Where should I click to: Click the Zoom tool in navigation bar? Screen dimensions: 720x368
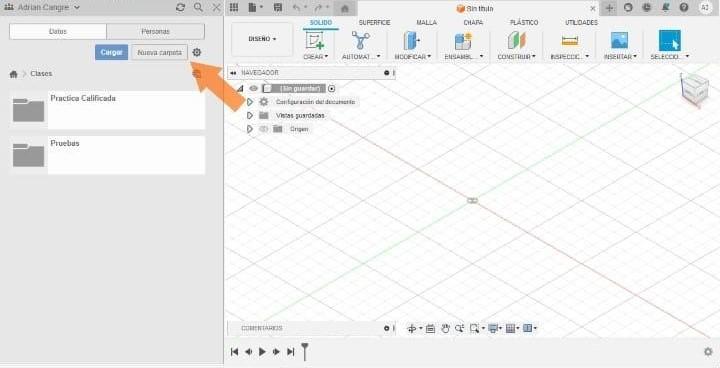[x=459, y=328]
